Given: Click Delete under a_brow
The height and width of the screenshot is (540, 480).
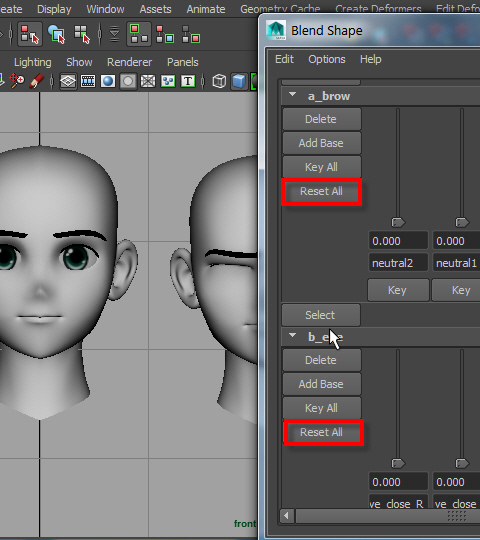Looking at the screenshot, I should coord(322,119).
